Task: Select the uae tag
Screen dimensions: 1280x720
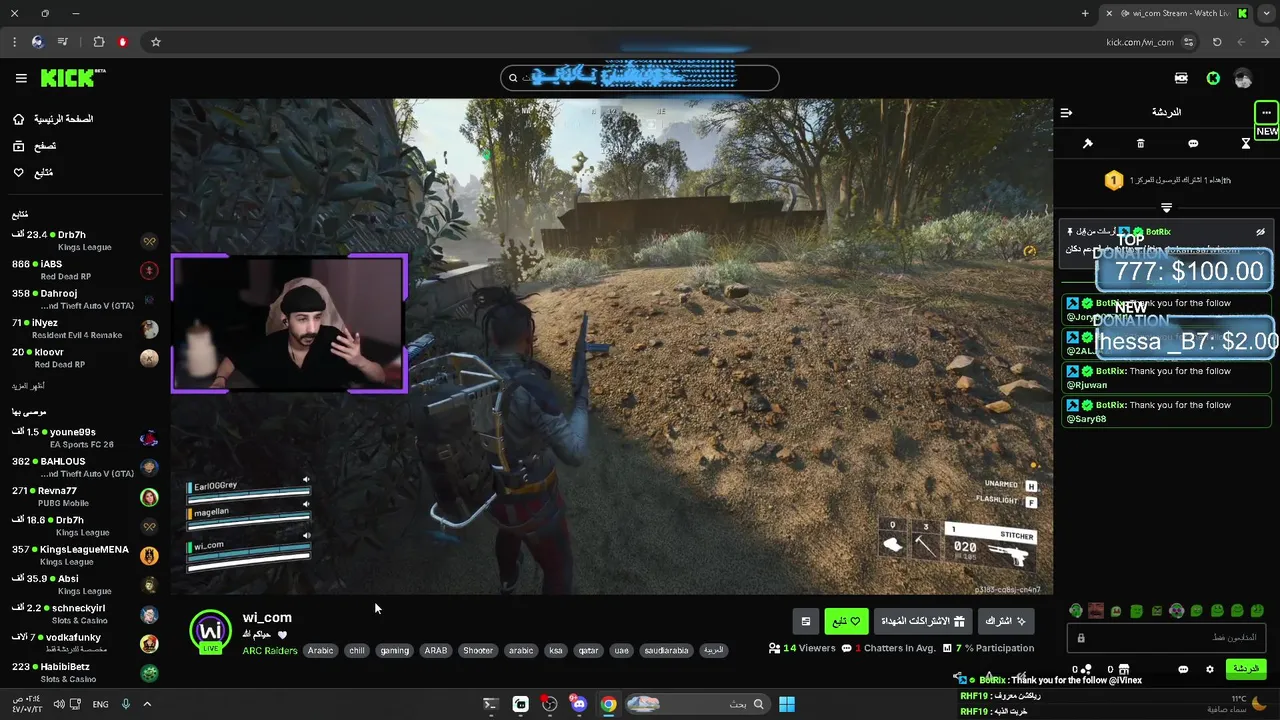Action: pos(622,650)
